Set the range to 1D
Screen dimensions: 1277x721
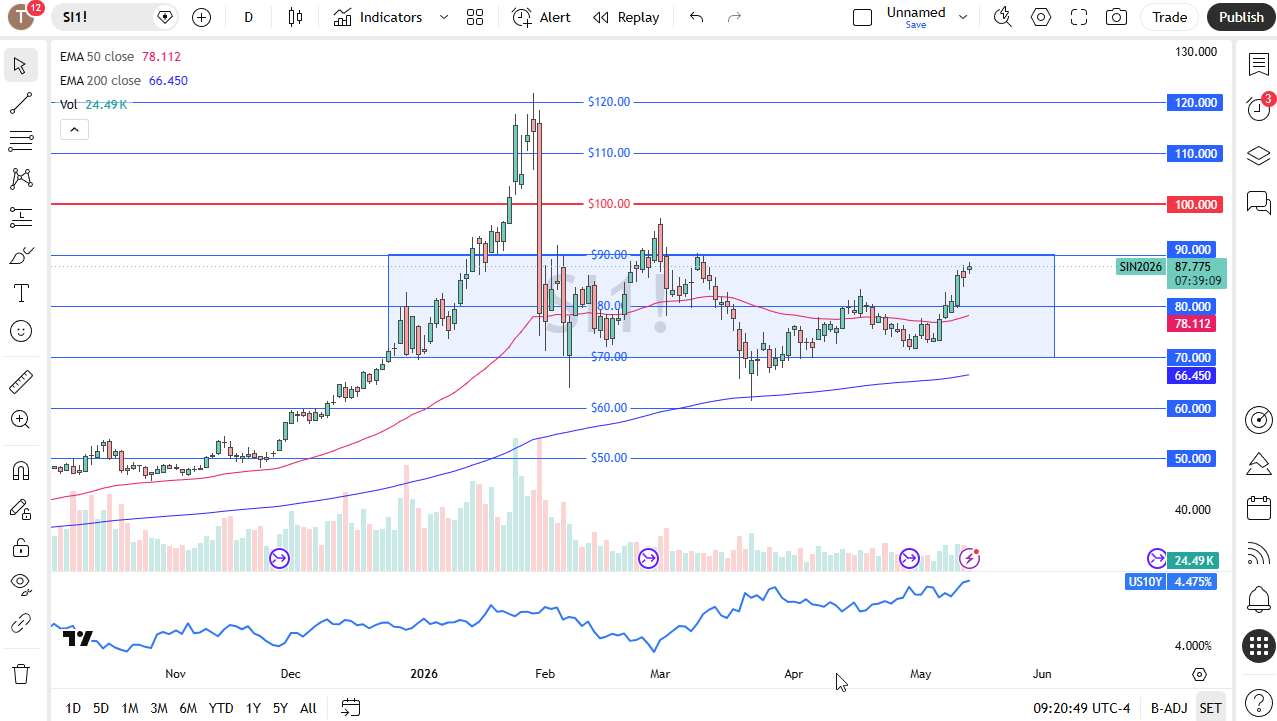73,708
